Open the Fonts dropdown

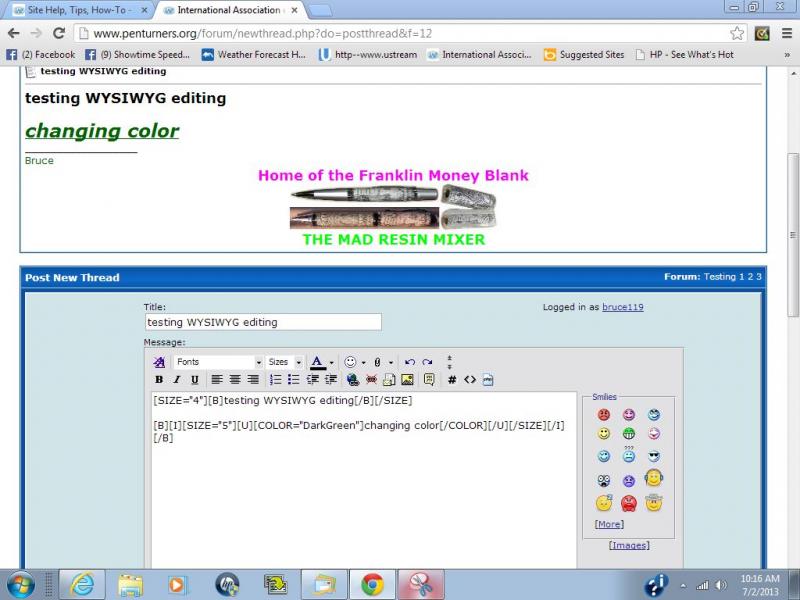[218, 362]
